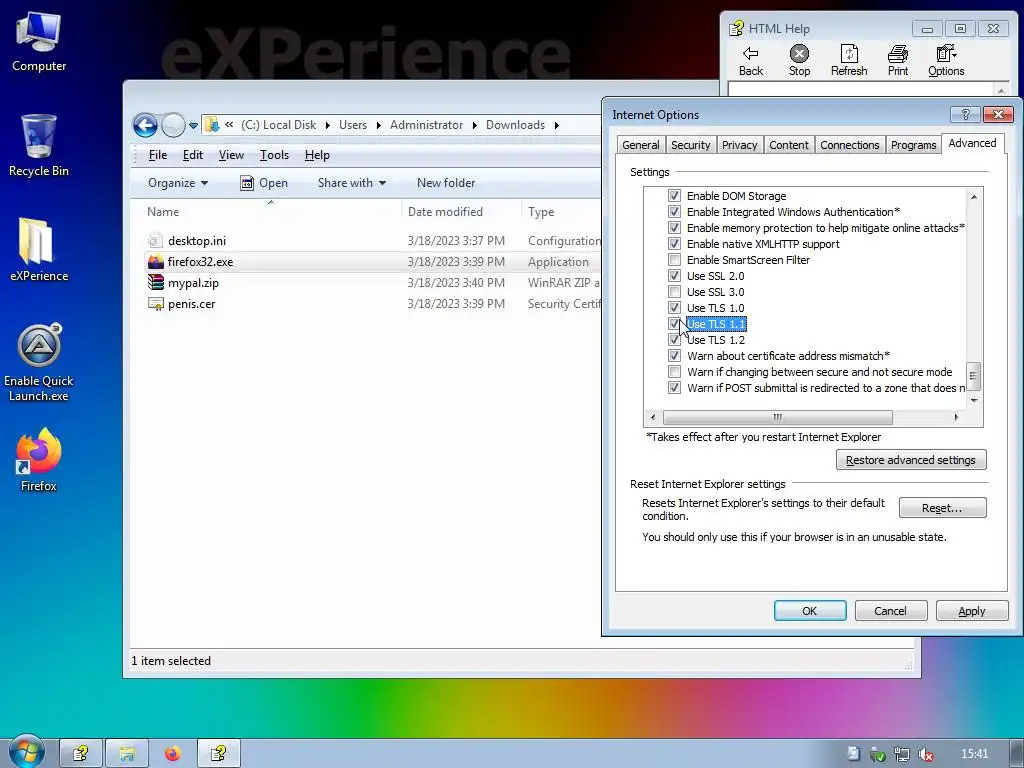The height and width of the screenshot is (768, 1024).
Task: Click network tray icon
Action: pos(901,754)
